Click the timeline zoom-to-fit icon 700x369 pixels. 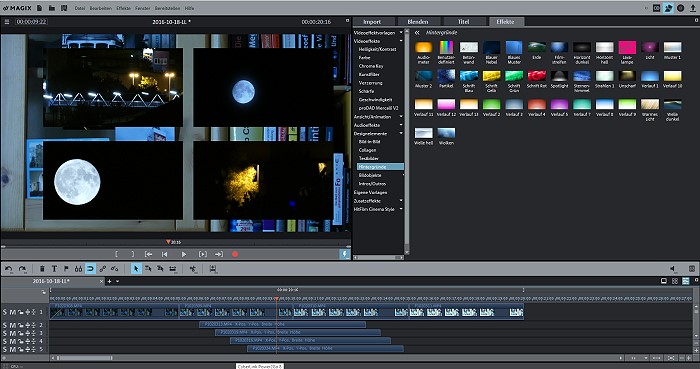pos(671,358)
